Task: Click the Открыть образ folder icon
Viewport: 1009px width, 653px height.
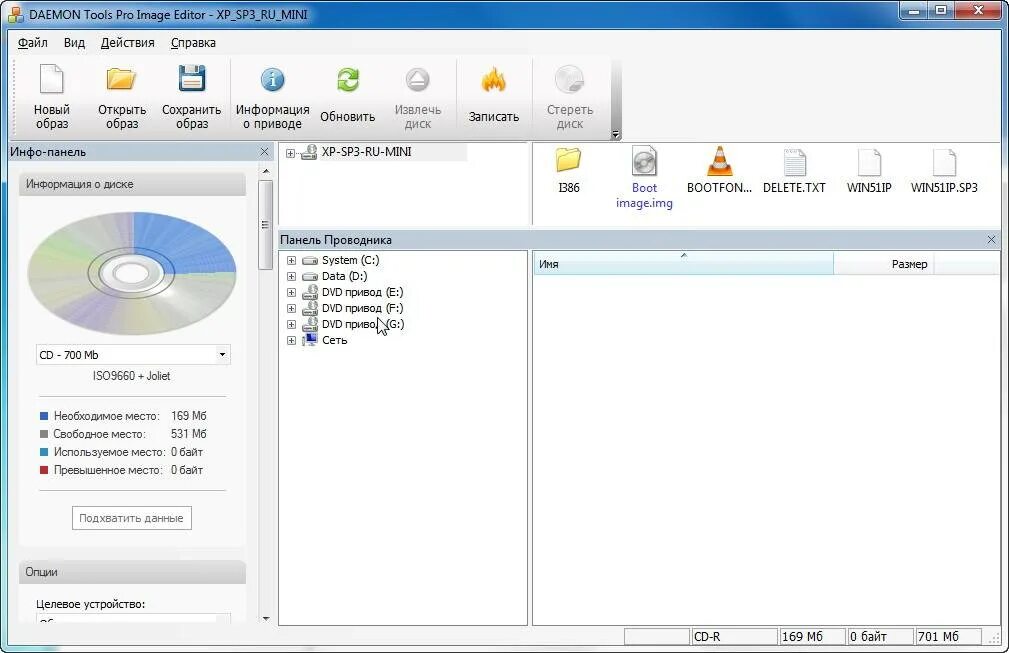Action: point(121,80)
